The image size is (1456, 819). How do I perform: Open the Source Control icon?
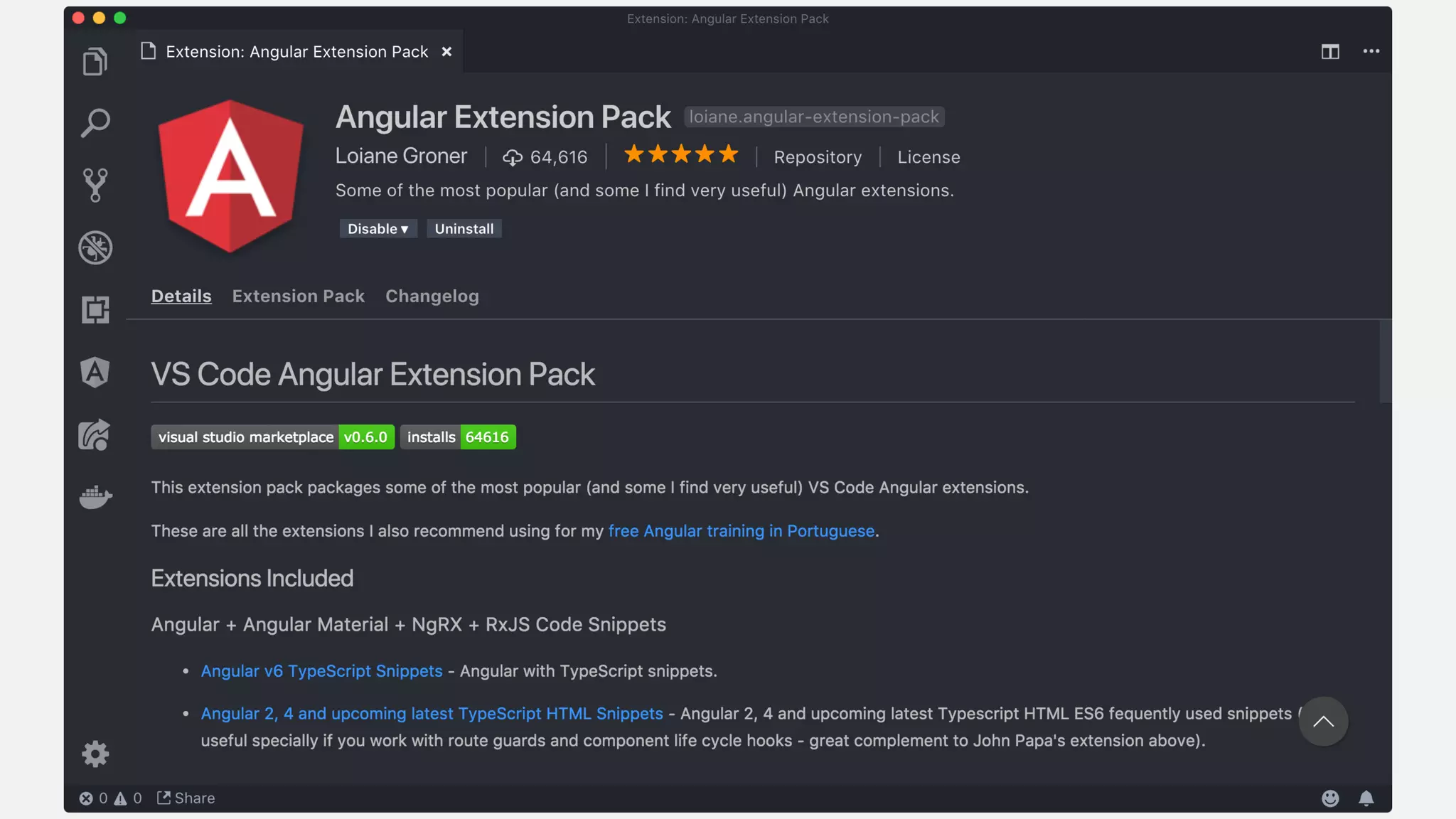coord(95,185)
